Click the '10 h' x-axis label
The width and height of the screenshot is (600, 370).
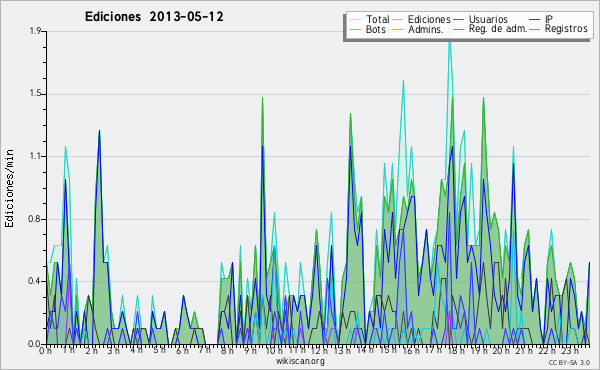[x=274, y=351]
